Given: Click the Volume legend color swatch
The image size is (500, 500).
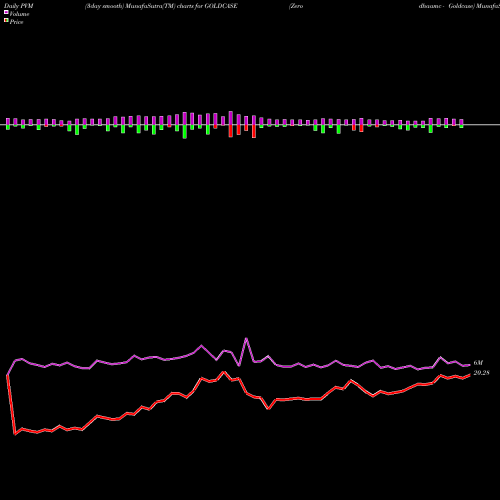Looking at the screenshot, I should pyautogui.click(x=6, y=12).
